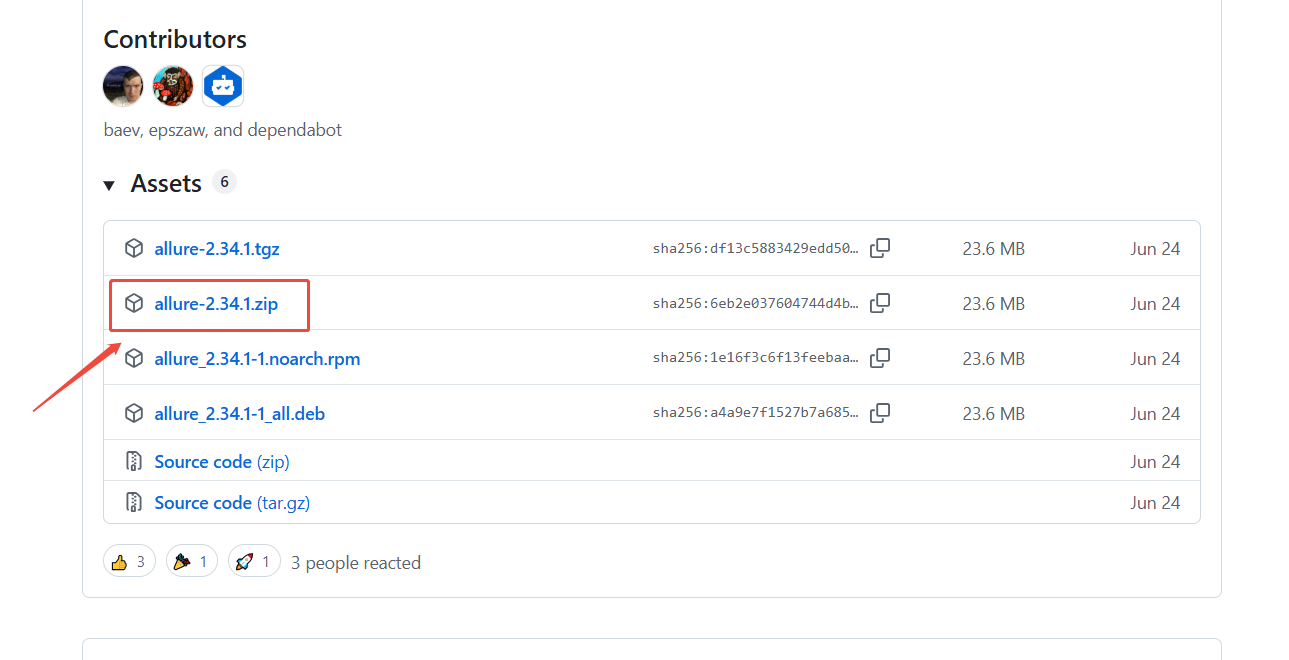Copy sha256 of the noarch.rpm asset
The width and height of the screenshot is (1289, 660).
(x=880, y=359)
